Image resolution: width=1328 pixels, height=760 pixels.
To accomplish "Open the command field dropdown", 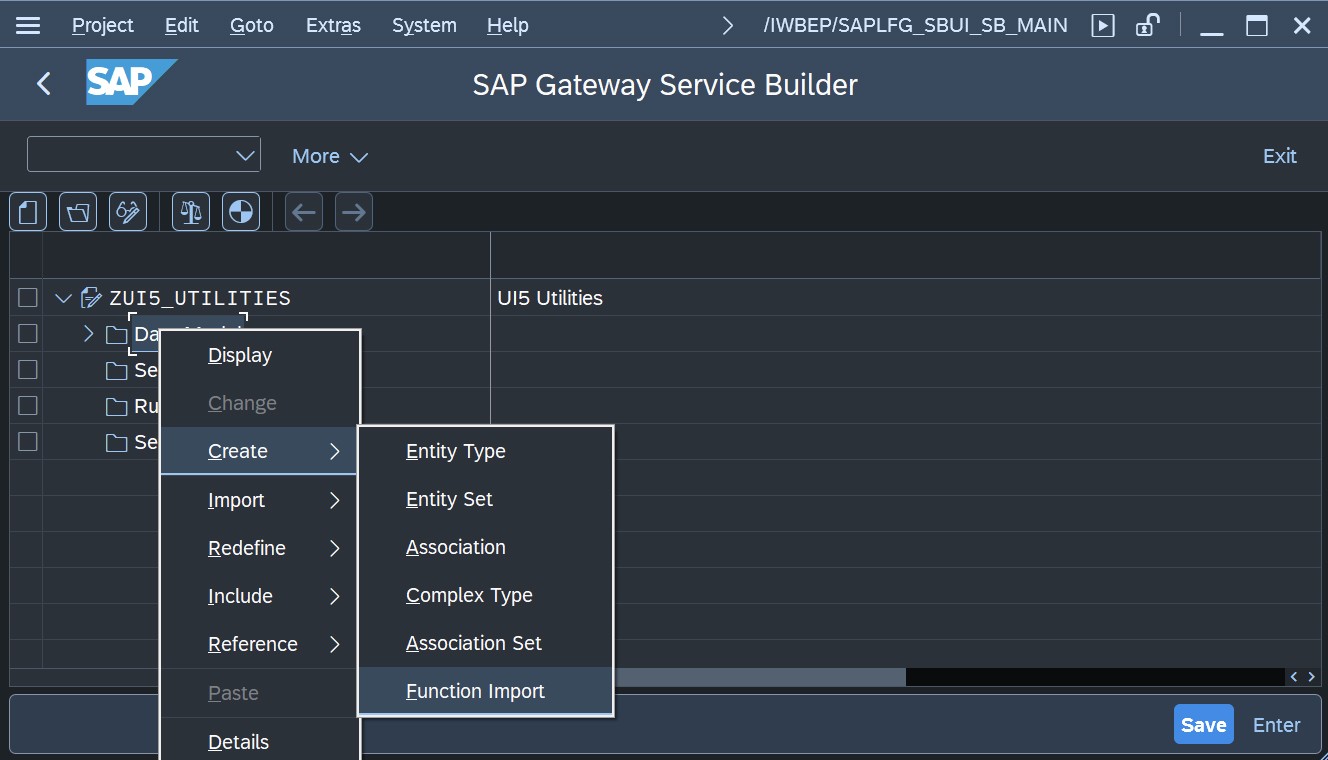I will (245, 155).
